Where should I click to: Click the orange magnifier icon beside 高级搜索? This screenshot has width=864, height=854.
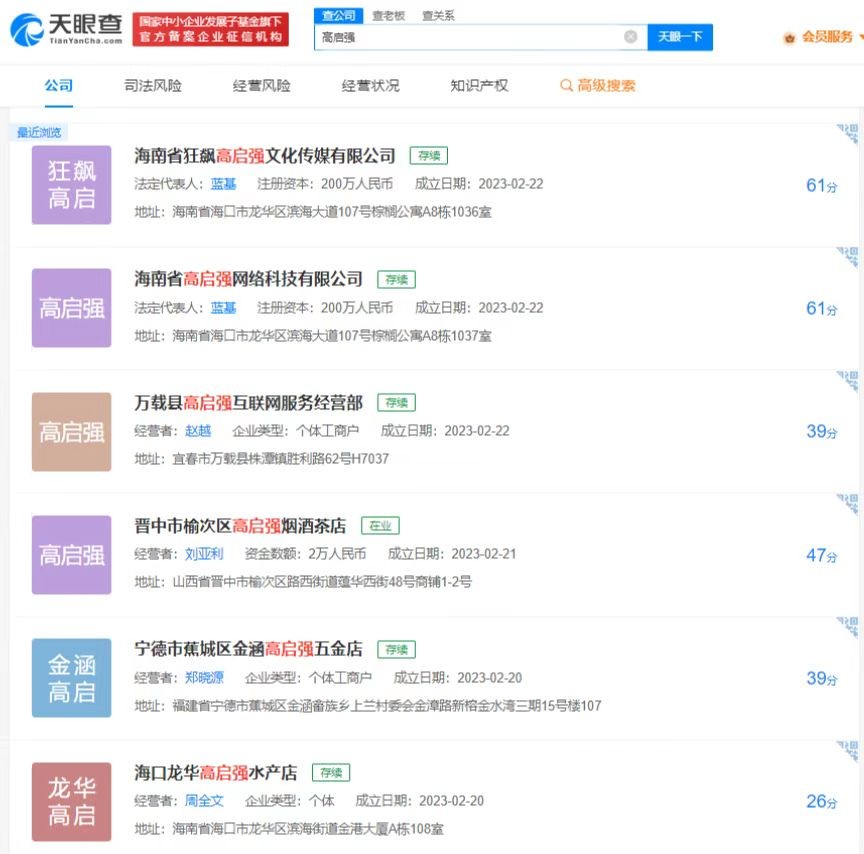click(x=566, y=86)
